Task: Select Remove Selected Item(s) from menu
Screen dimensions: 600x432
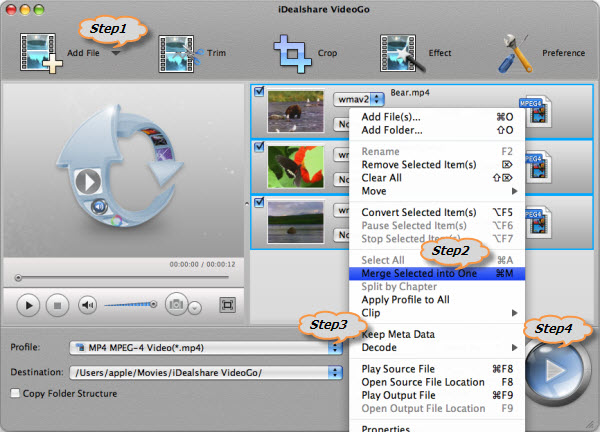Action: click(x=418, y=164)
